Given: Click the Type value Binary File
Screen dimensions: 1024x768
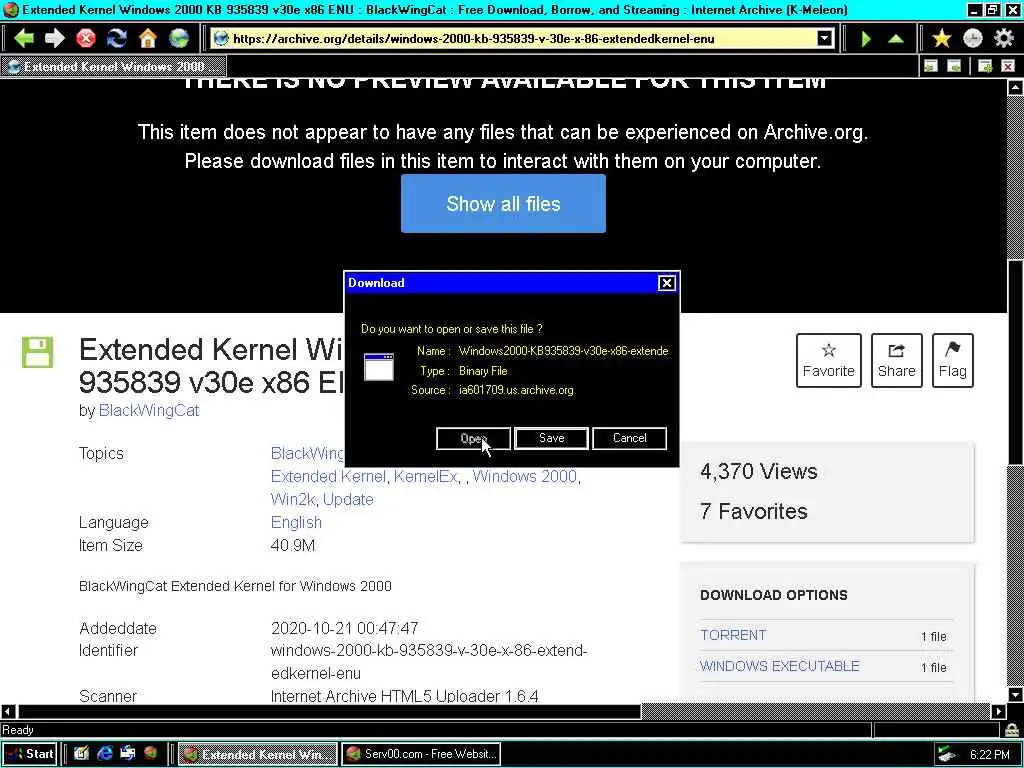Looking at the screenshot, I should [483, 370].
